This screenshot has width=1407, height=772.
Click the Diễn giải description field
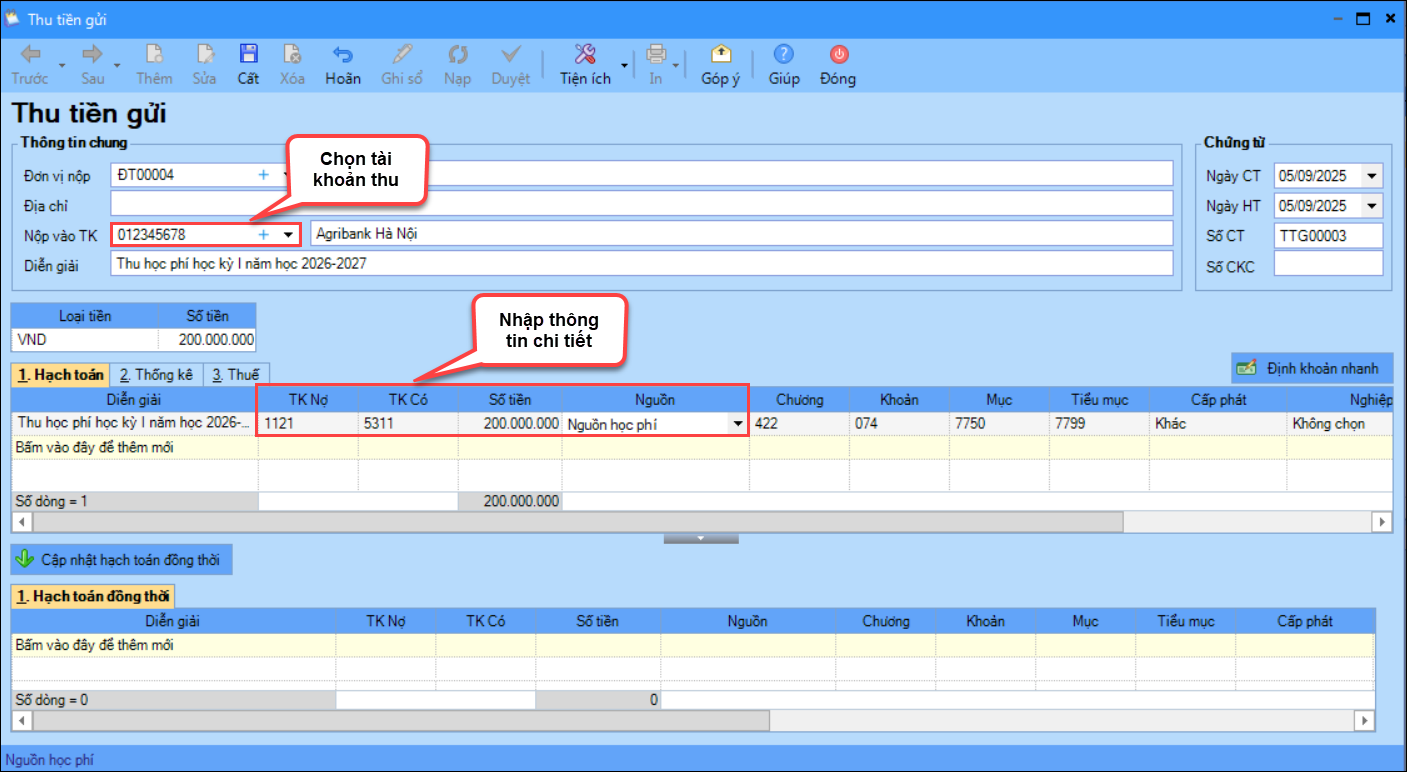pos(641,264)
